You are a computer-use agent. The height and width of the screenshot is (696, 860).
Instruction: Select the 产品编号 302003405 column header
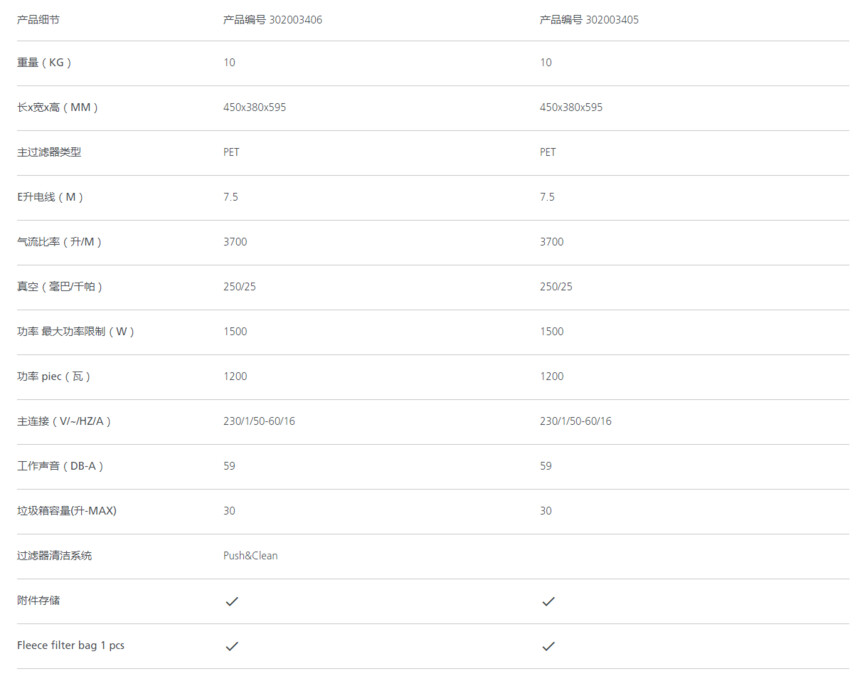pos(589,20)
